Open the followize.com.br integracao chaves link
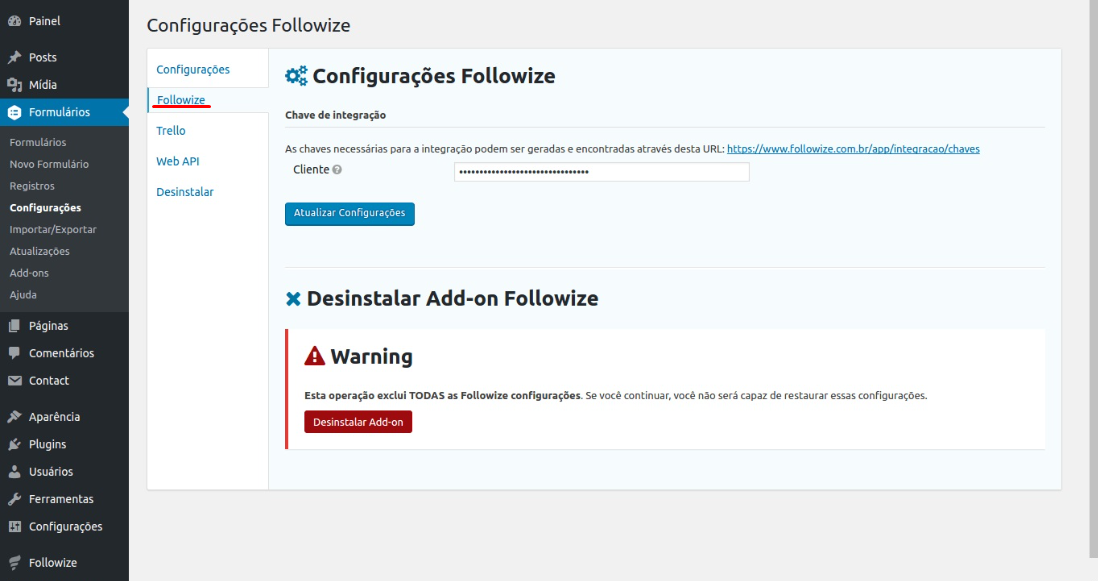1098x581 pixels. 853,149
